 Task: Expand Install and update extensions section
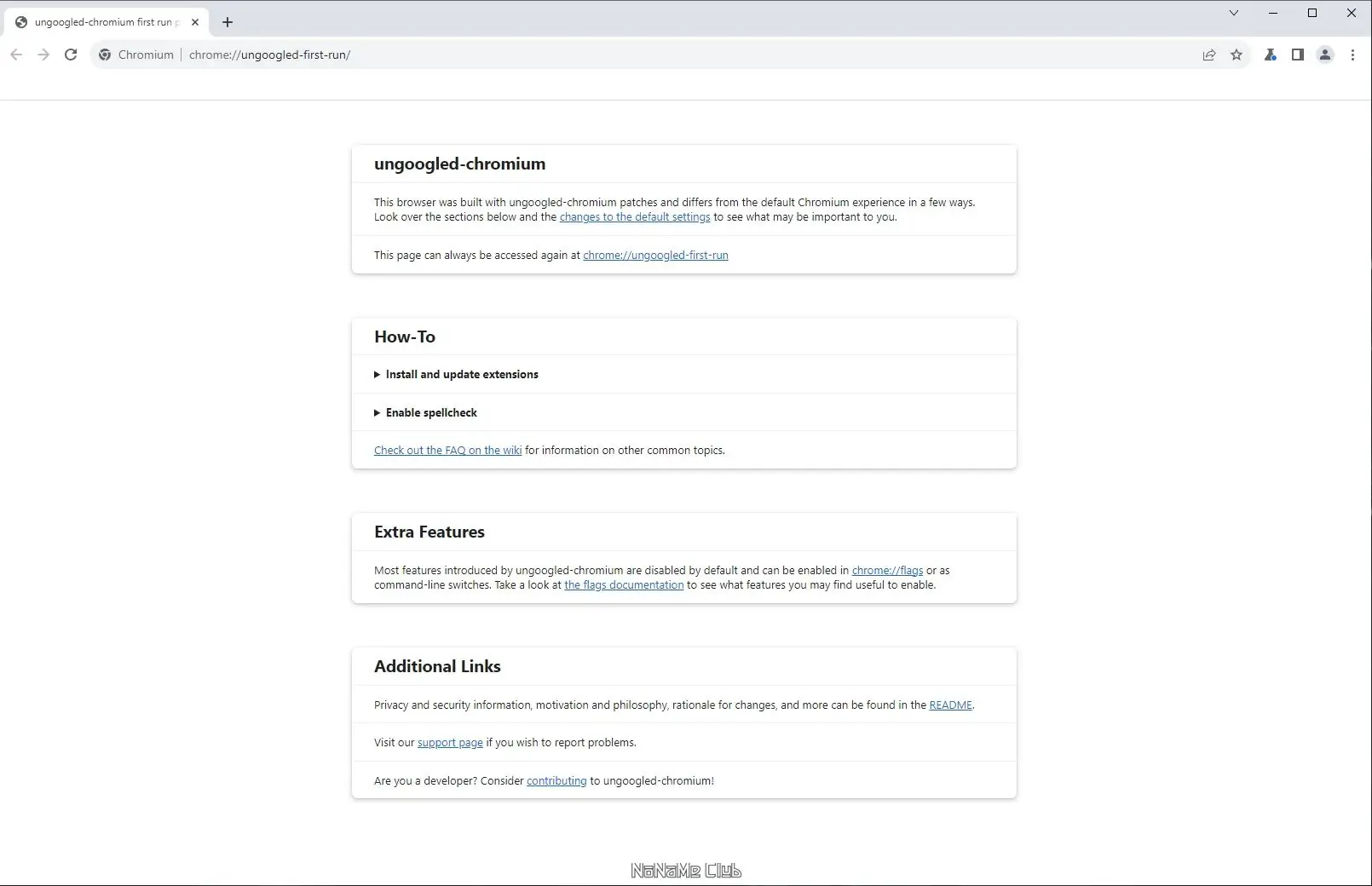[x=461, y=374]
